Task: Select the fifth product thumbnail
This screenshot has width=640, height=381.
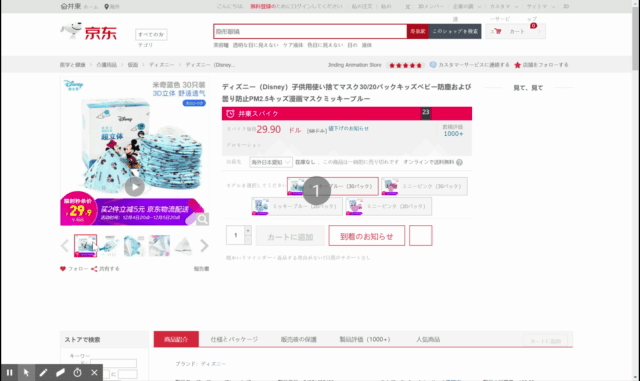Action: [183, 245]
